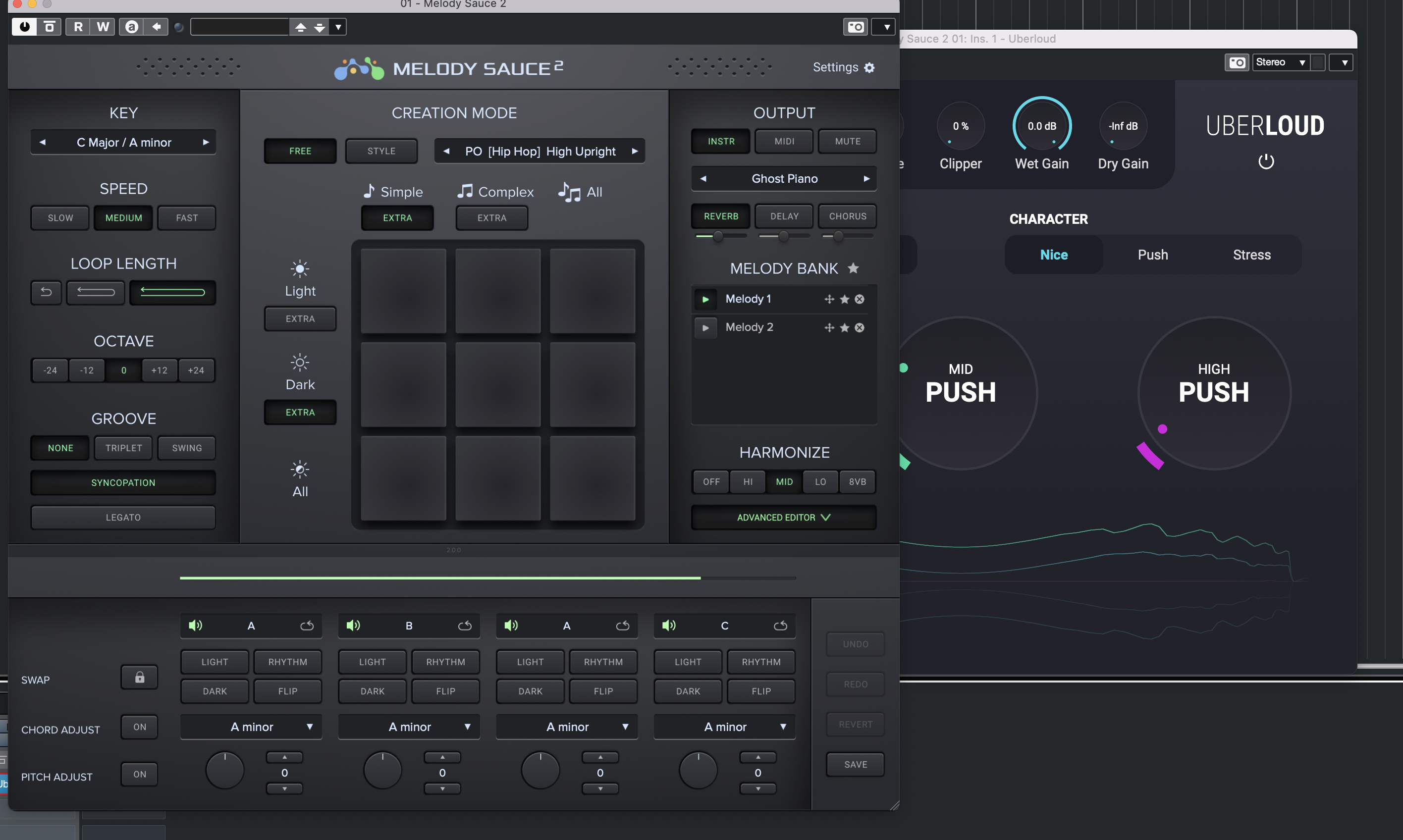Play Melody 2 in melody bank
Image resolution: width=1403 pixels, height=840 pixels.
point(705,327)
